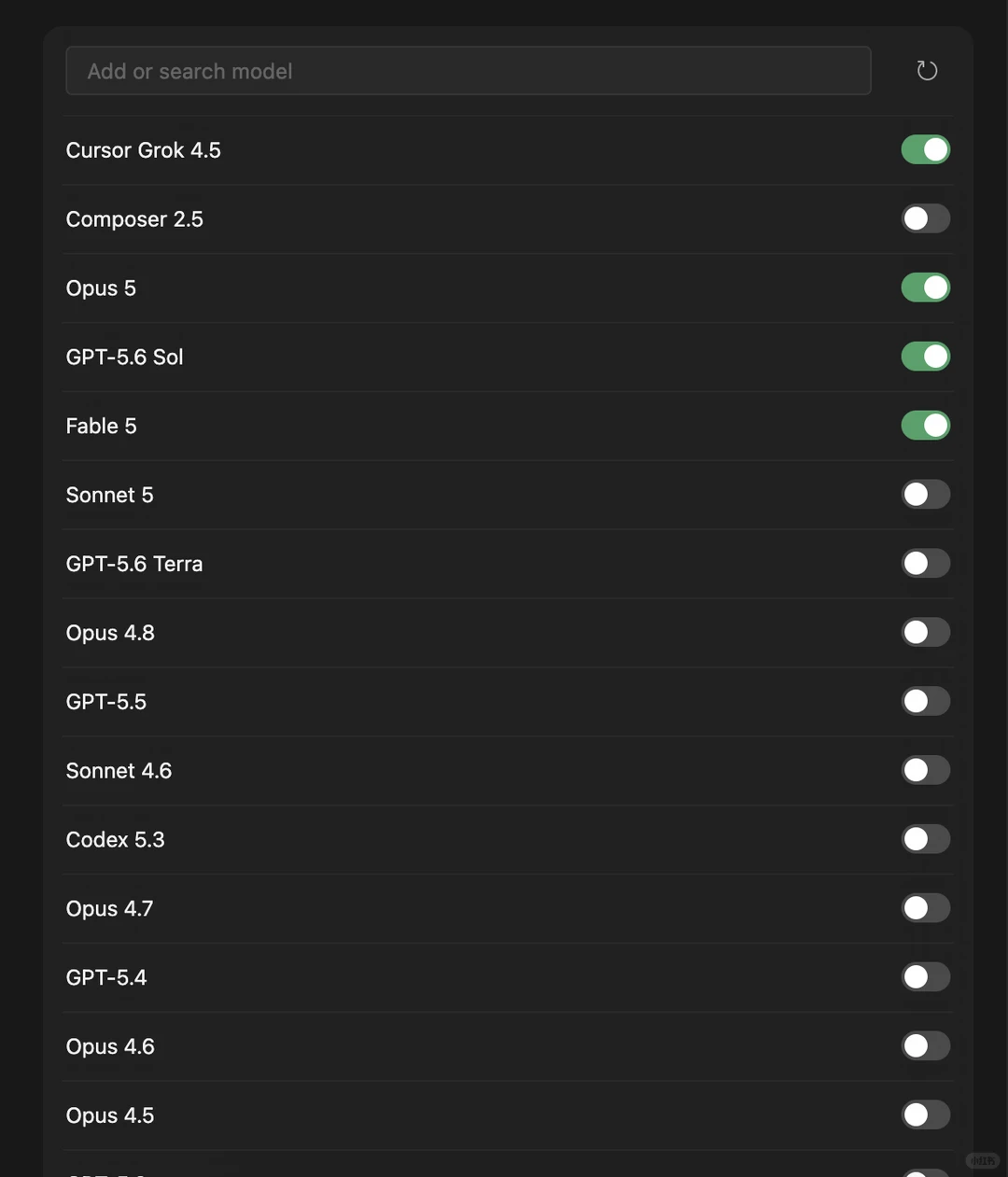The image size is (1008, 1177).
Task: Switch on GPT-5.4
Action: (x=926, y=977)
